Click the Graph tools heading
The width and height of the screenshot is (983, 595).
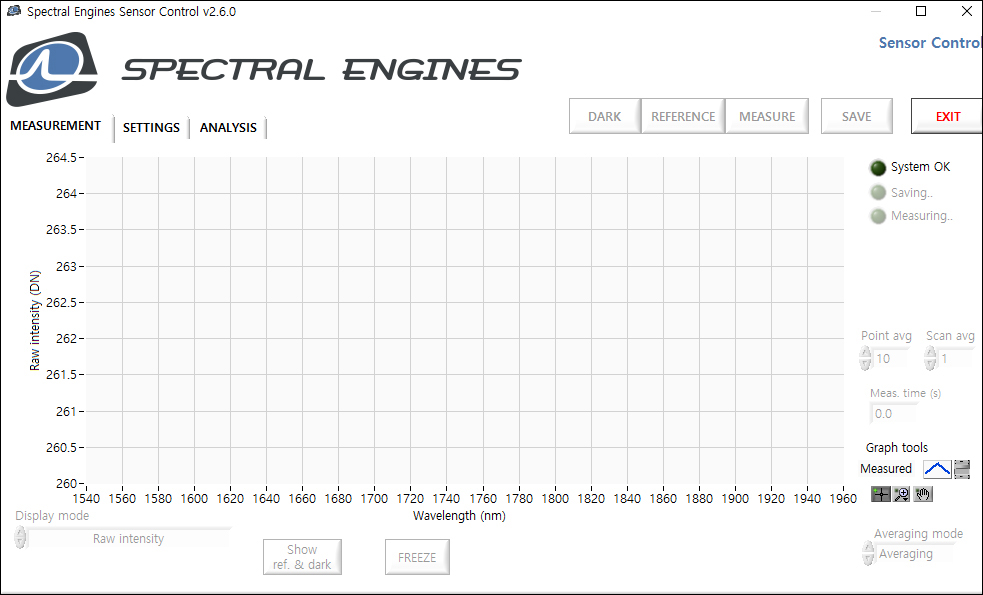(896, 448)
